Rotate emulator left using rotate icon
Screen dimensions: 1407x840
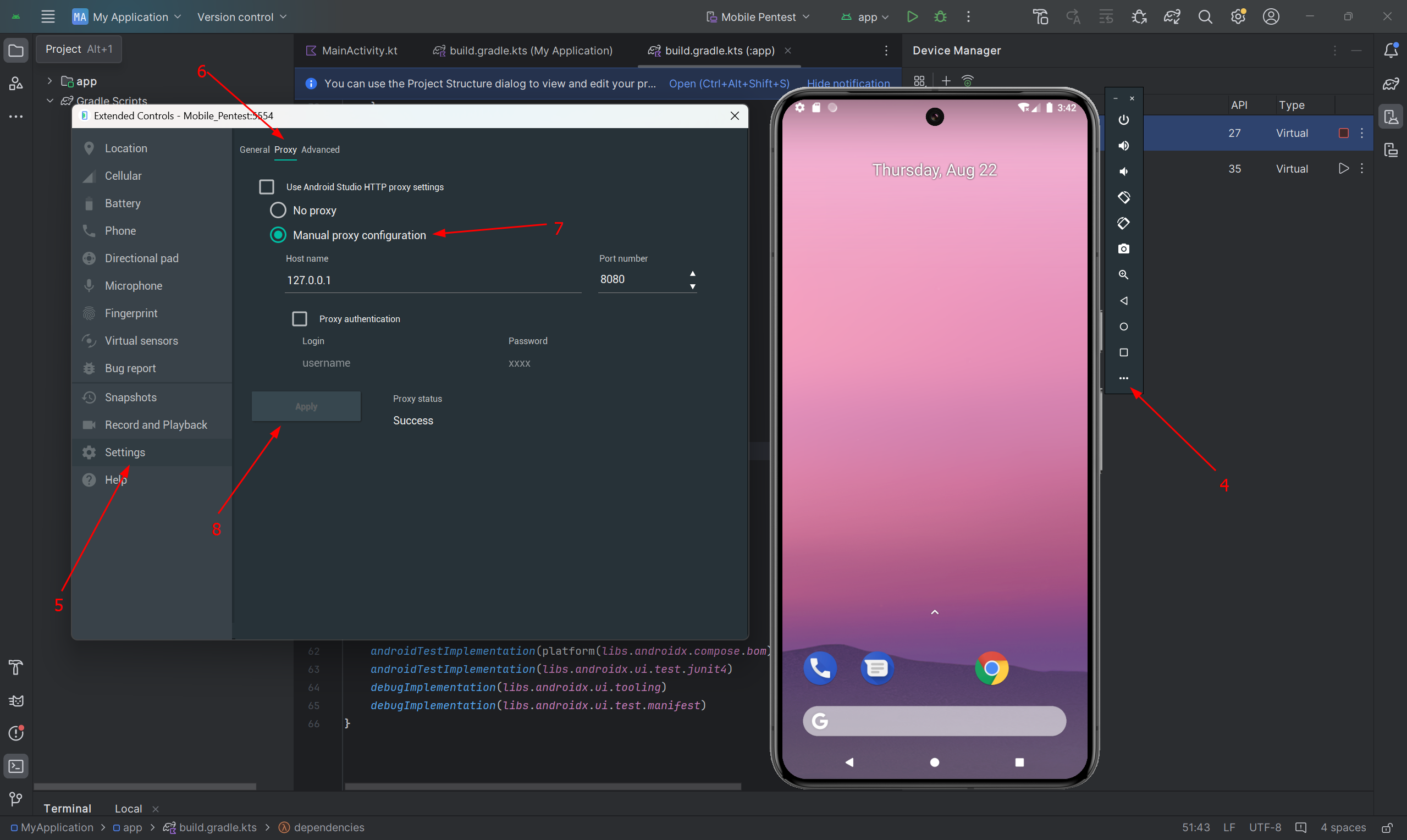click(1123, 197)
